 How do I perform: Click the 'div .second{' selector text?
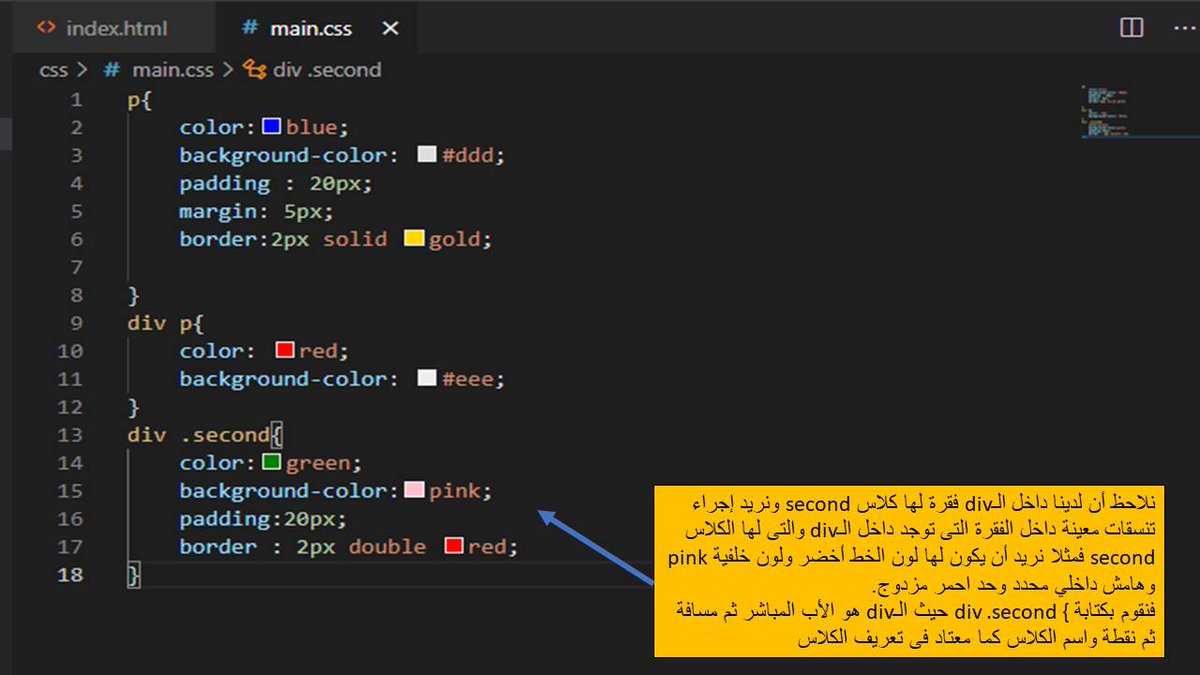click(206, 435)
